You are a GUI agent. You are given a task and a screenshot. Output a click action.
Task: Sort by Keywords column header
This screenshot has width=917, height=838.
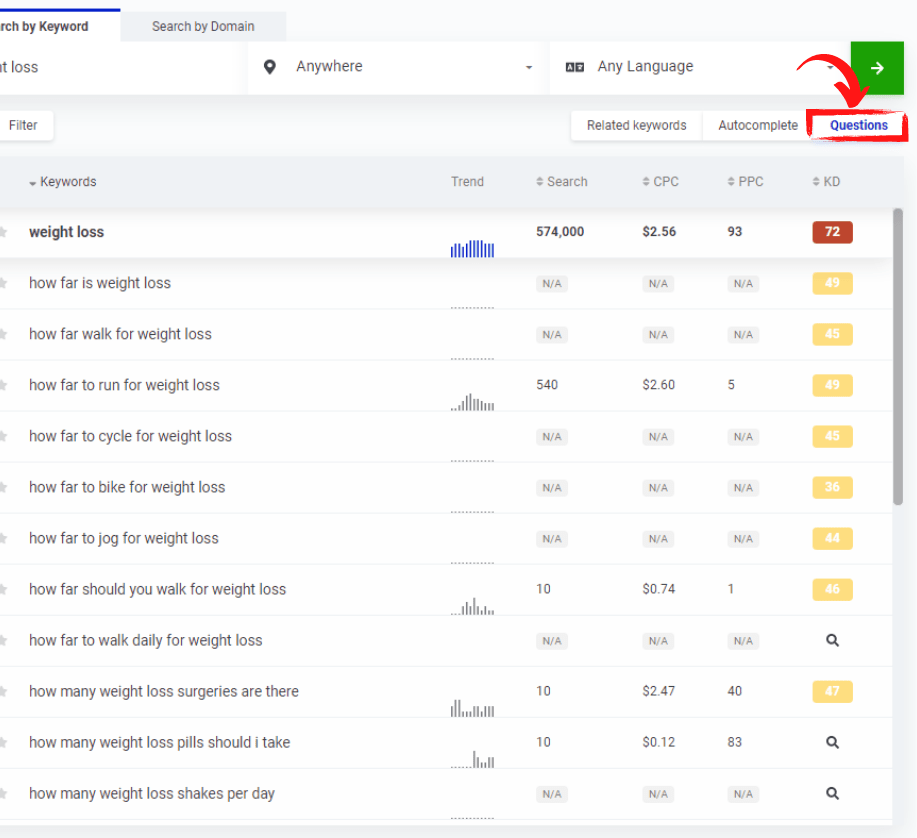[67, 182]
